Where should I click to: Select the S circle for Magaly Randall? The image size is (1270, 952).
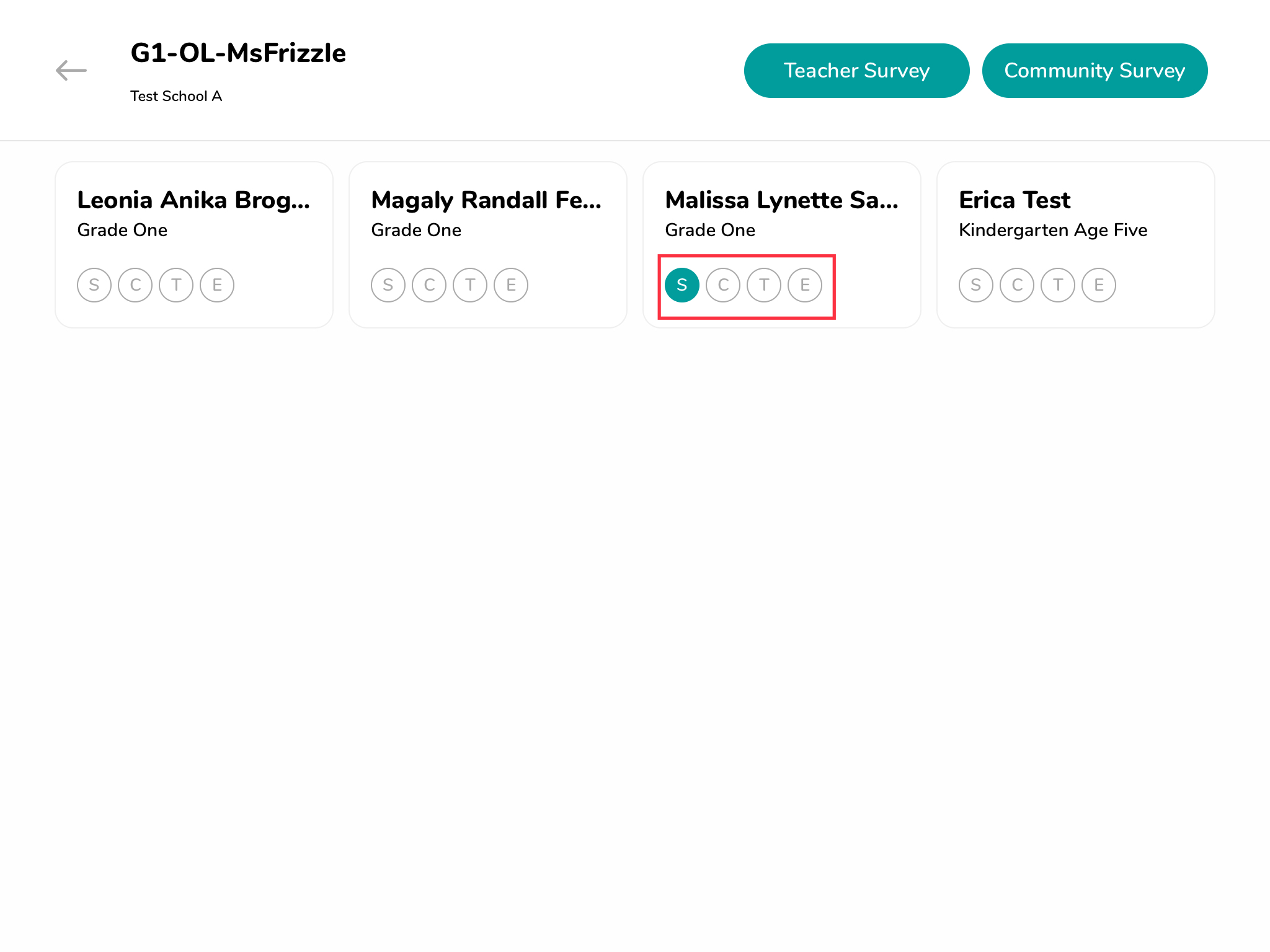click(388, 285)
